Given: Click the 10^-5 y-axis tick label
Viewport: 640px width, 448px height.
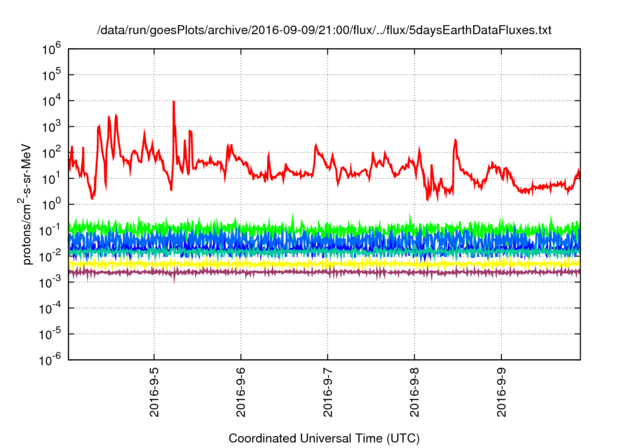Looking at the screenshot, I should click(x=51, y=334).
